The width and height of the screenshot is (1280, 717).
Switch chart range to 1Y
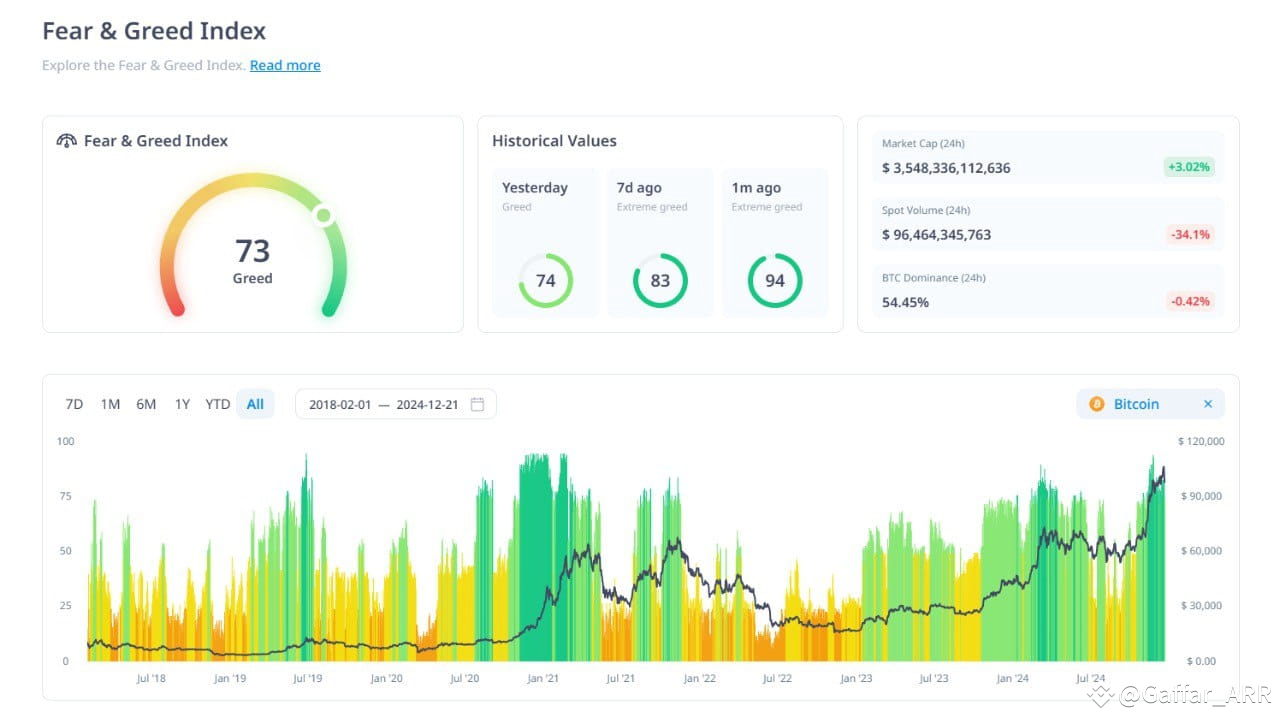[182, 404]
